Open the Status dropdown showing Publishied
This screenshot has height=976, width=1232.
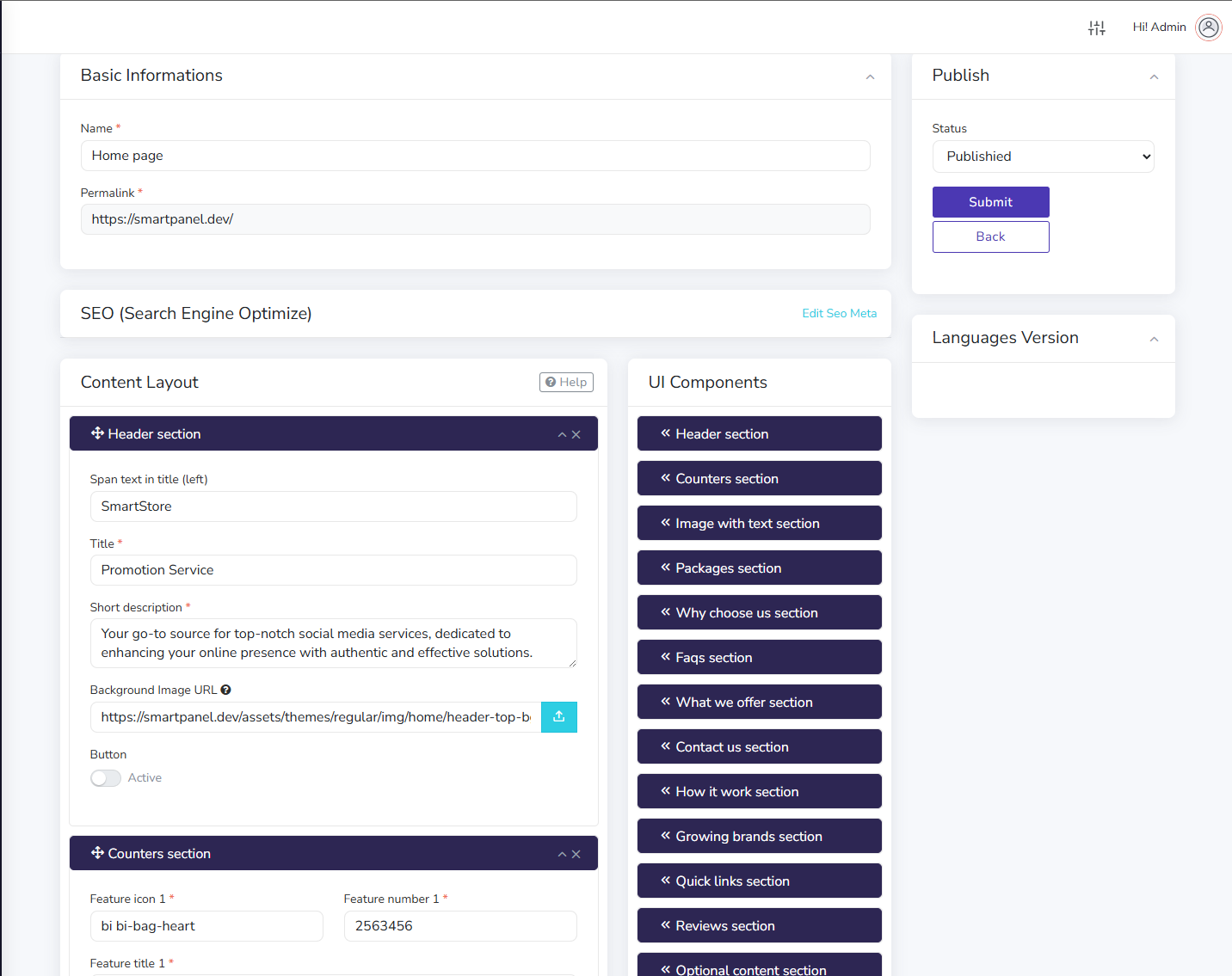click(x=1043, y=156)
